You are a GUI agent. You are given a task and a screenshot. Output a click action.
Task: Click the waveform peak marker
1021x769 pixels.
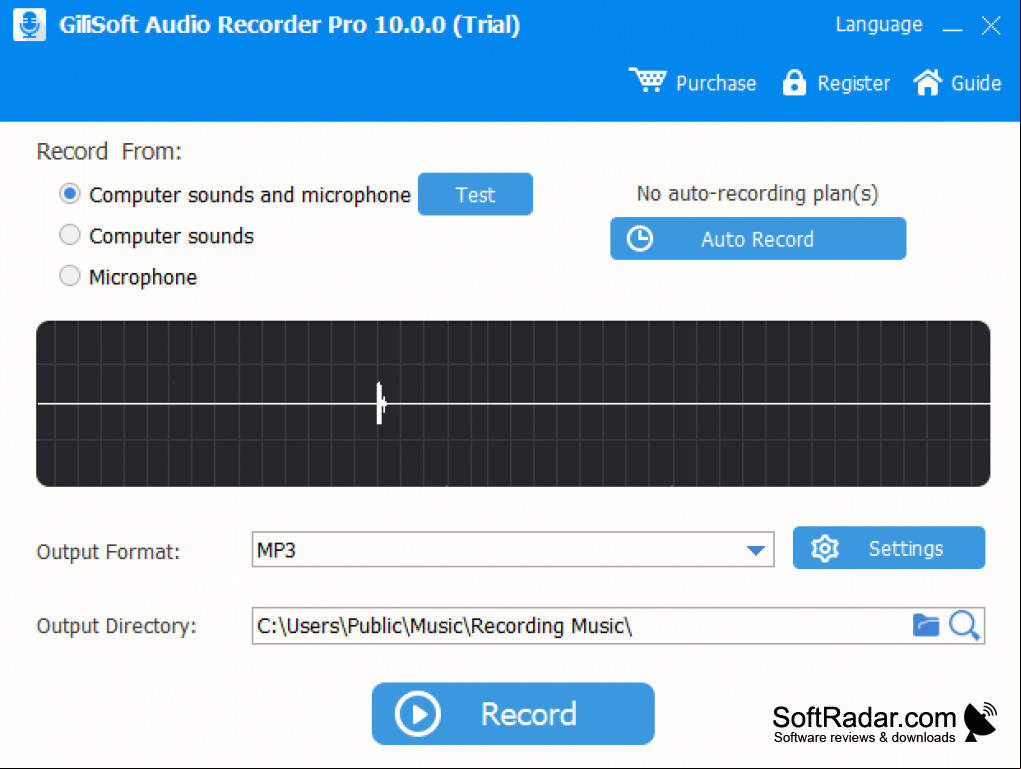click(x=380, y=404)
